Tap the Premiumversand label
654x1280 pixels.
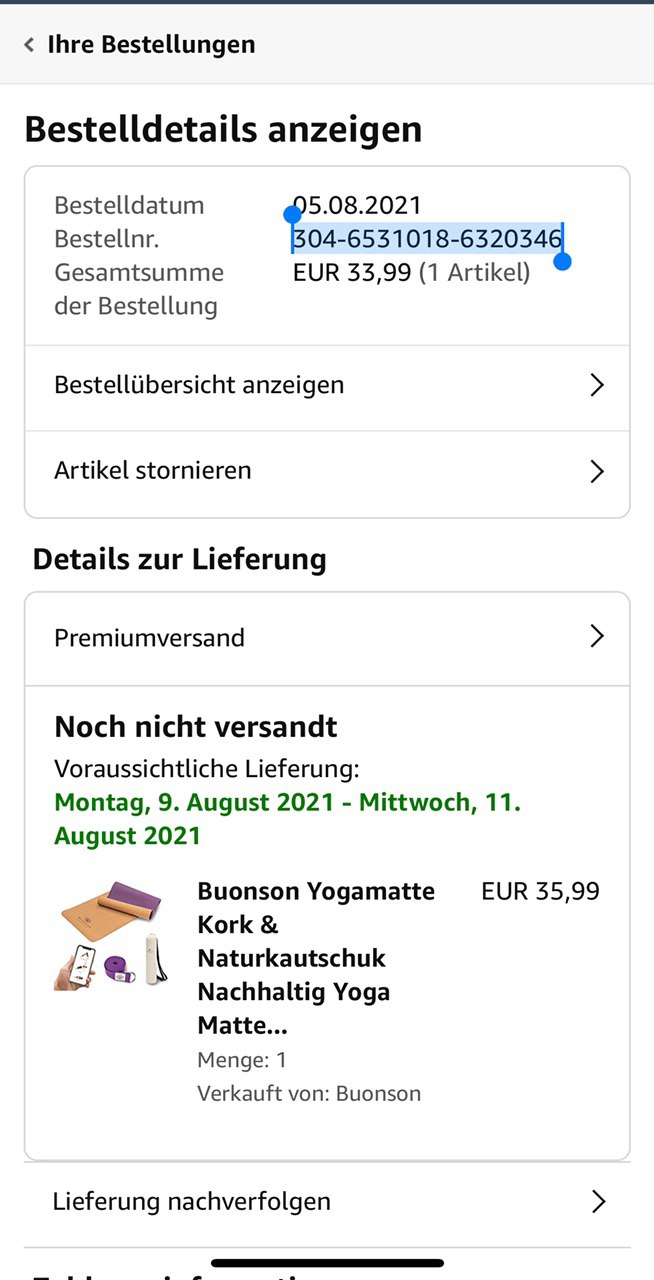(150, 638)
